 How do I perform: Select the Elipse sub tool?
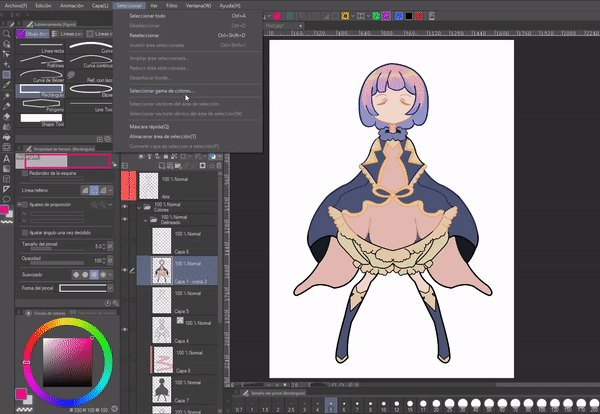tap(91, 91)
